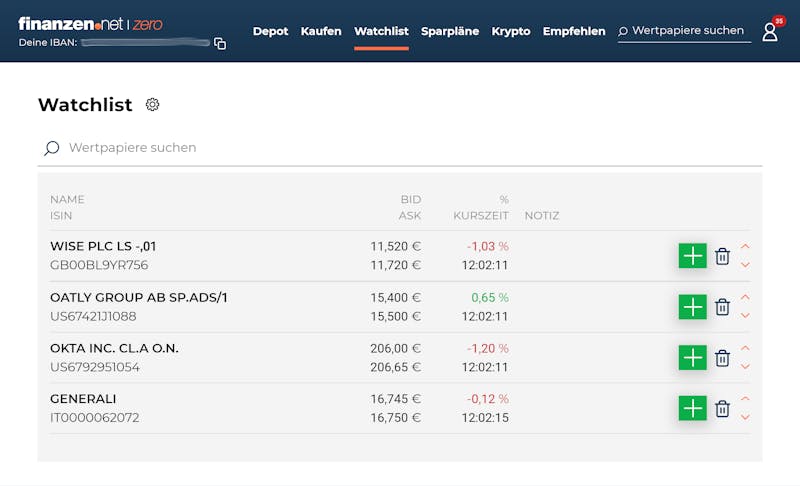The width and height of the screenshot is (800, 486).
Task: Click the NOTIZ column header
Action: (x=542, y=216)
